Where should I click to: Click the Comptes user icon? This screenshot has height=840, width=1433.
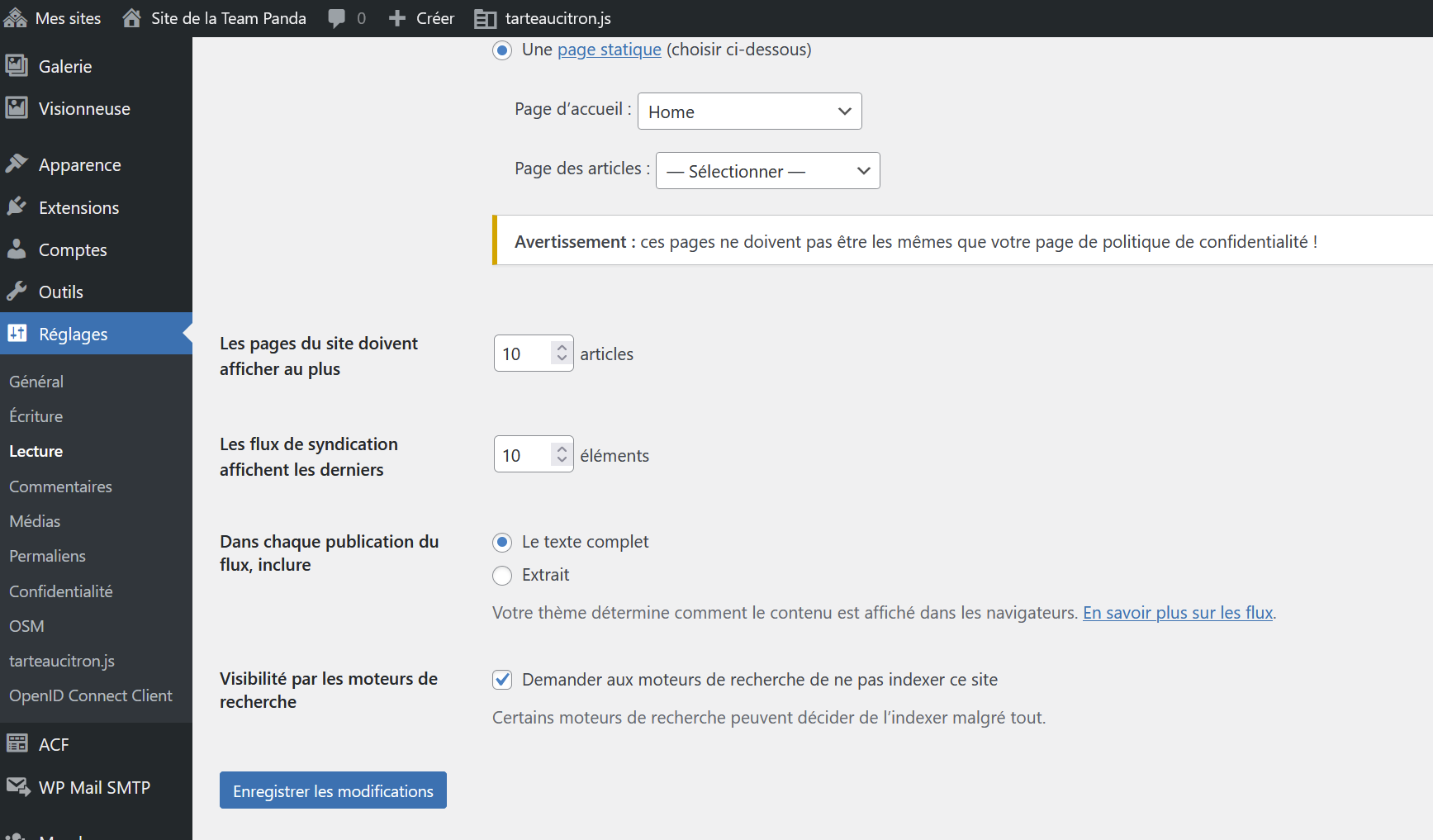click(x=17, y=249)
